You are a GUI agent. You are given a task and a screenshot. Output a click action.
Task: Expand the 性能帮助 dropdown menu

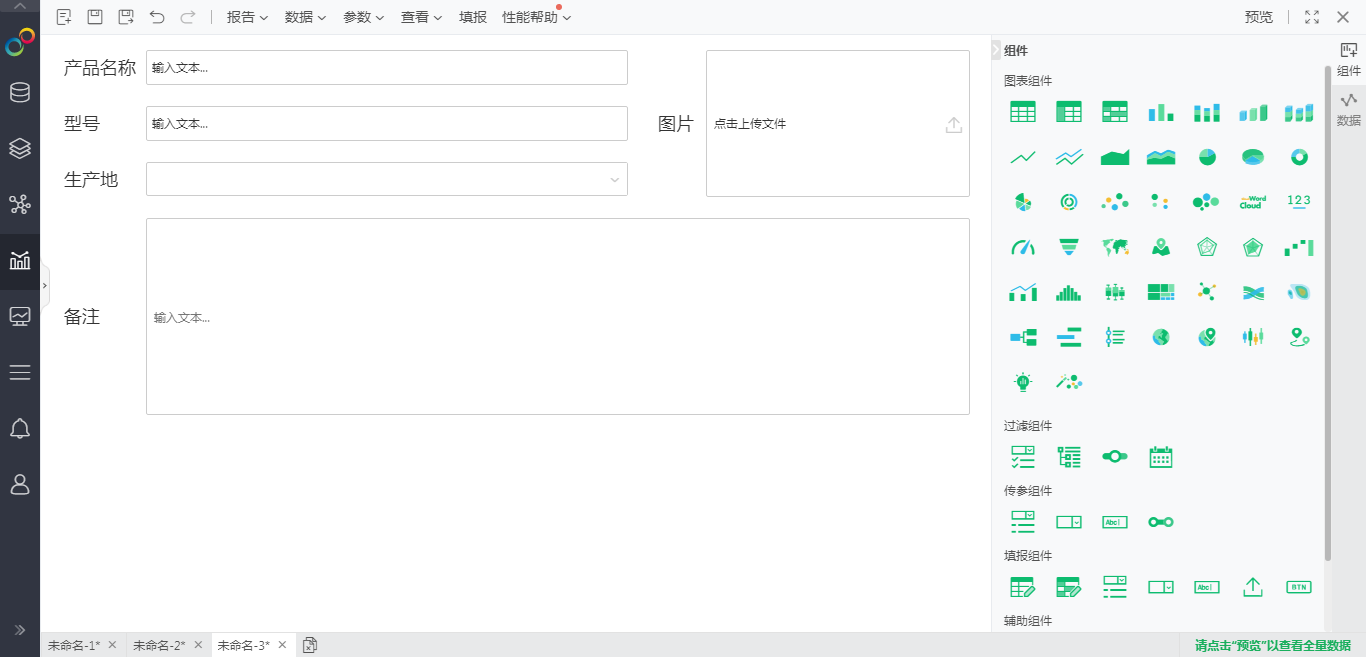(536, 17)
